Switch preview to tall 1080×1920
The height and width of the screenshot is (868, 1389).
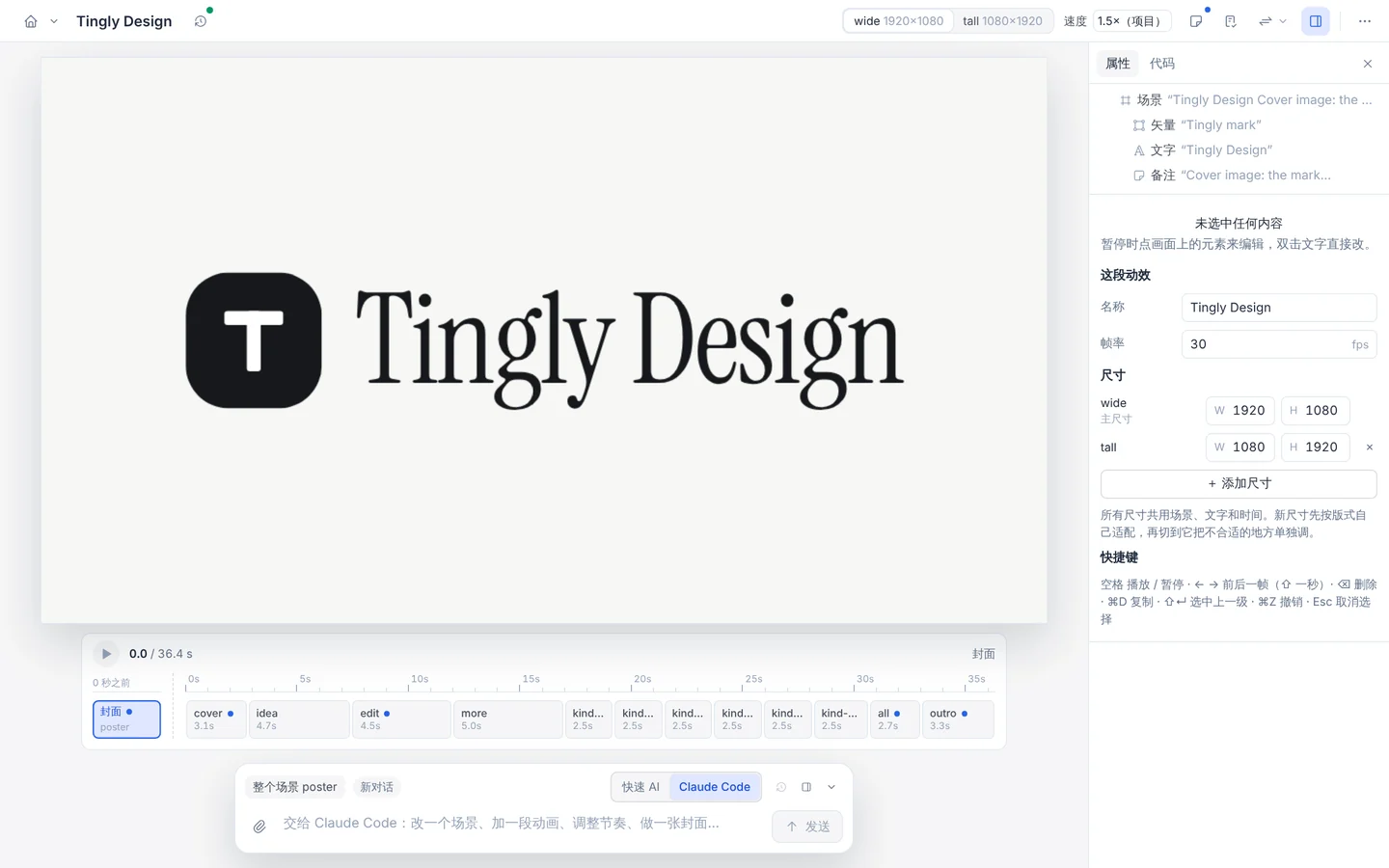(1002, 21)
